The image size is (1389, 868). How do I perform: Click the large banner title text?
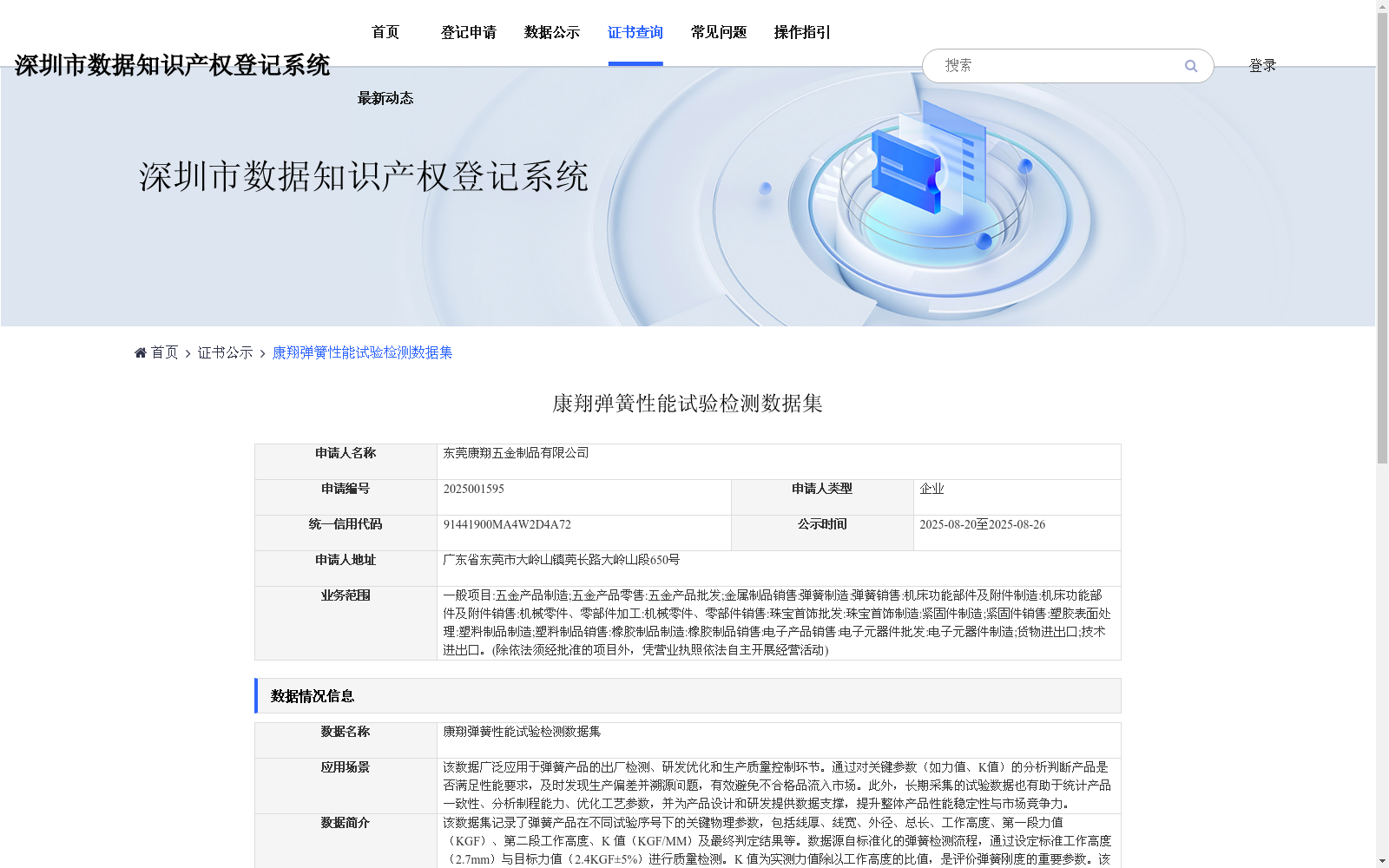click(364, 176)
